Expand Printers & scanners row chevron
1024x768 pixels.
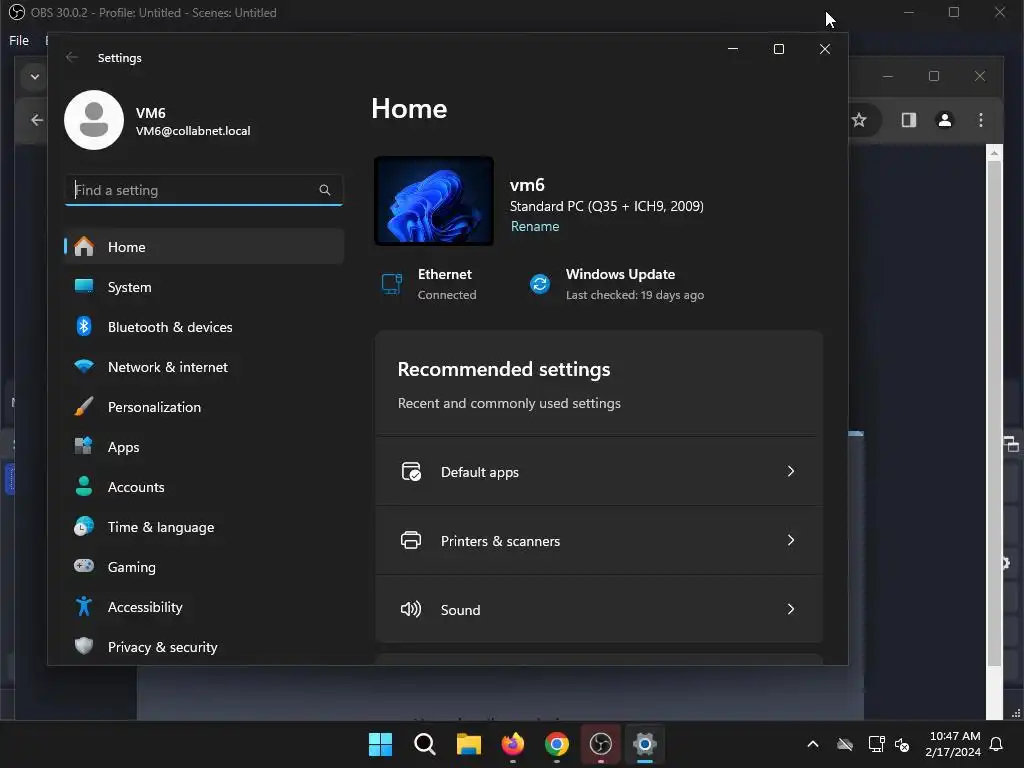click(x=791, y=540)
